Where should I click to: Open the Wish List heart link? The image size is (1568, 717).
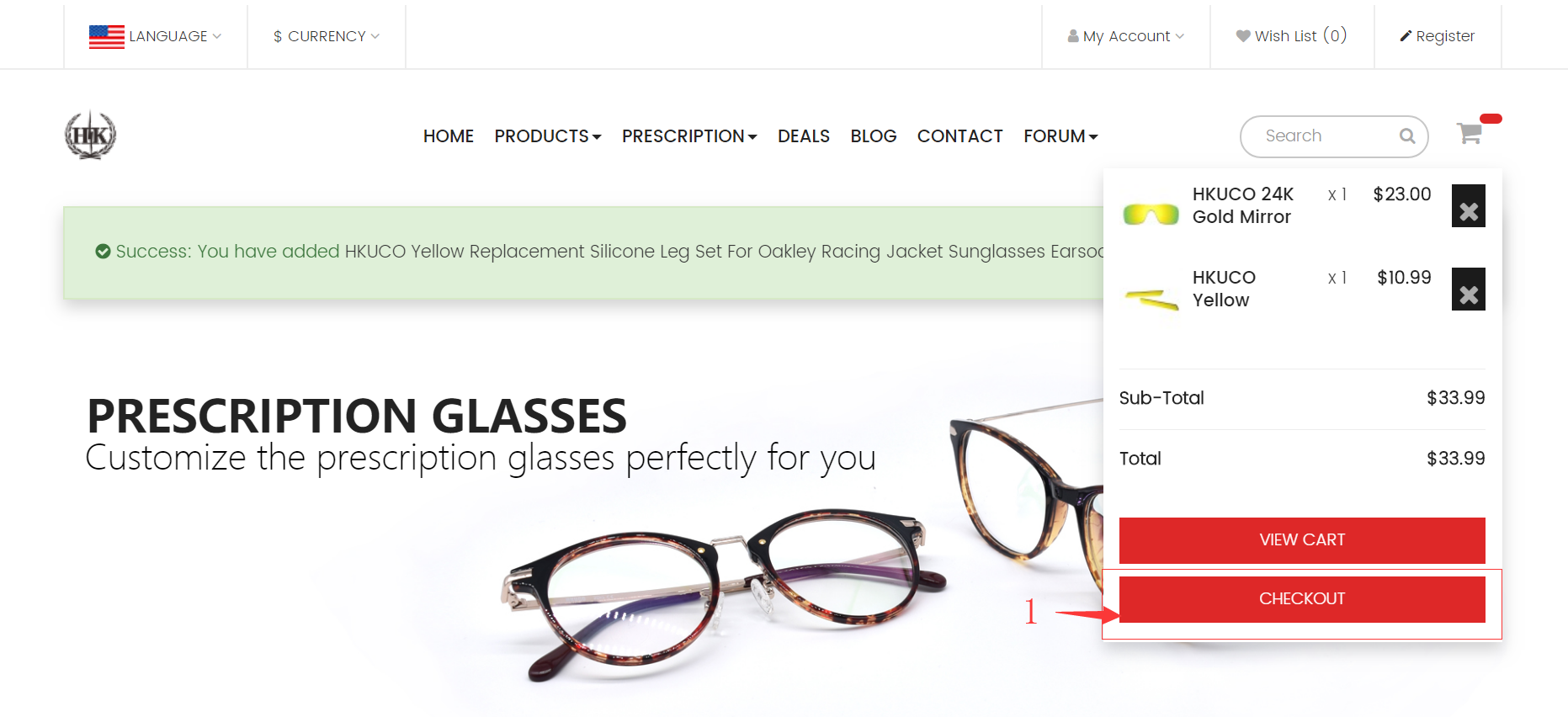[1291, 36]
